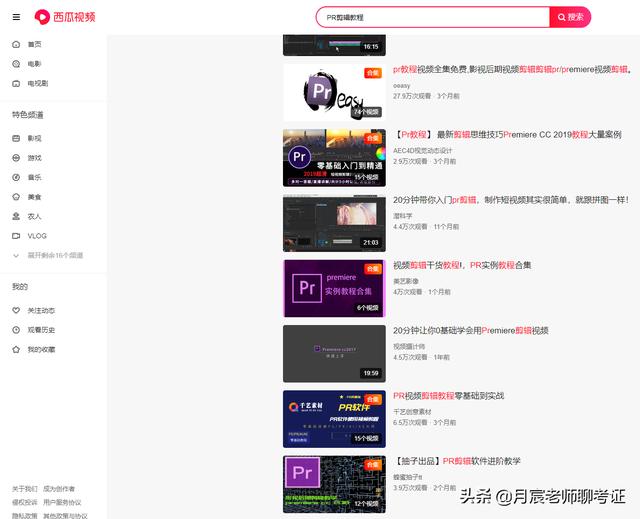Viewport: 640px width, 519px height.
Task: Click 6.5万次观看 view count text
Action: [410, 423]
